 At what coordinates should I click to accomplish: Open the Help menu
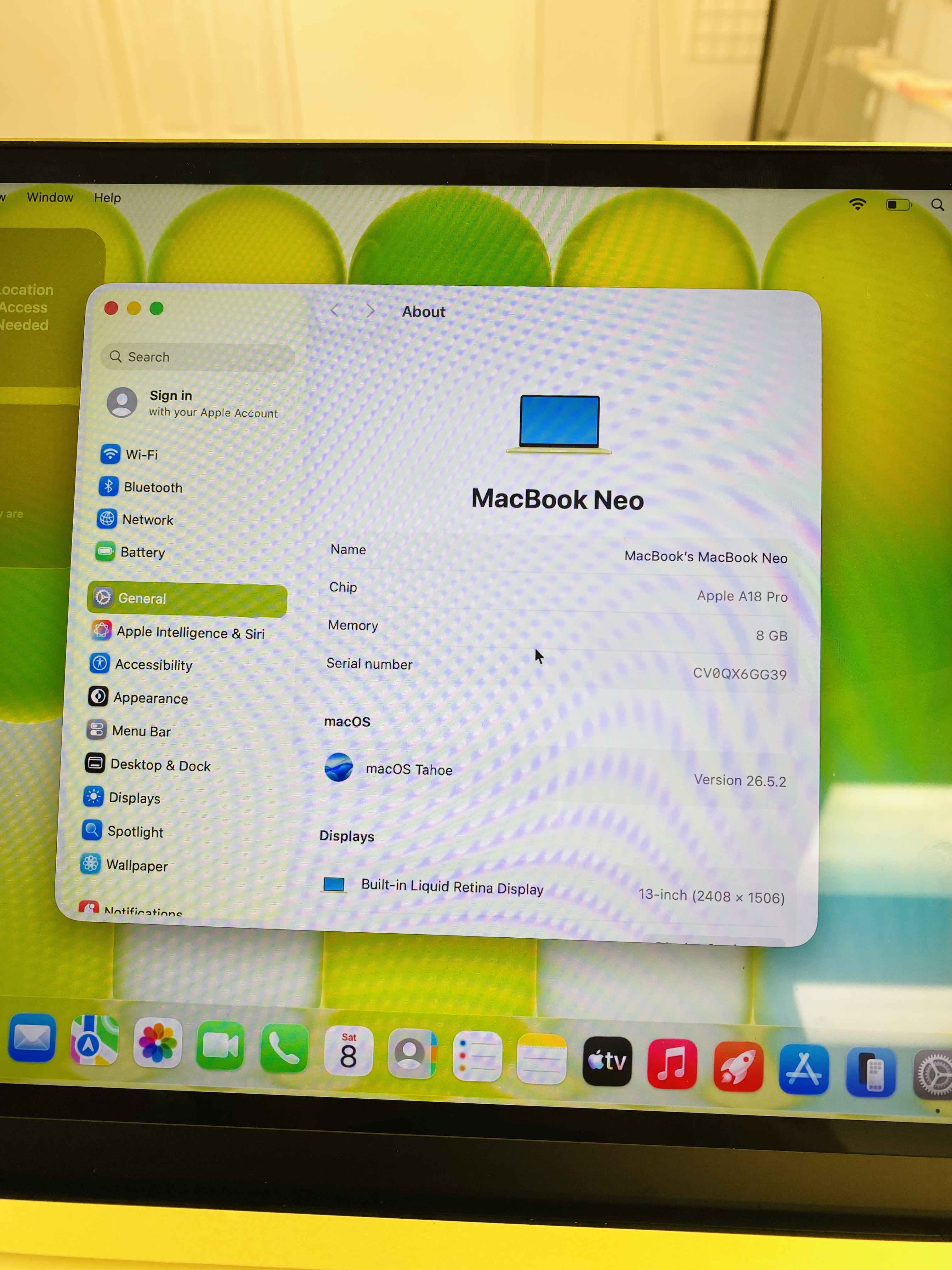107,197
